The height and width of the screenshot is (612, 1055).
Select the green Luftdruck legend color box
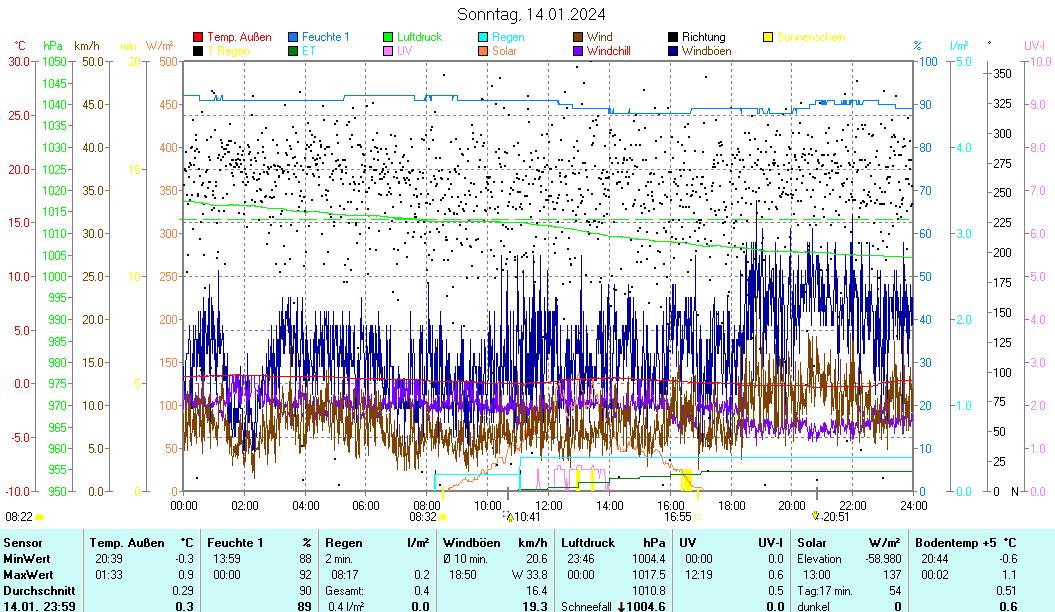coord(389,37)
